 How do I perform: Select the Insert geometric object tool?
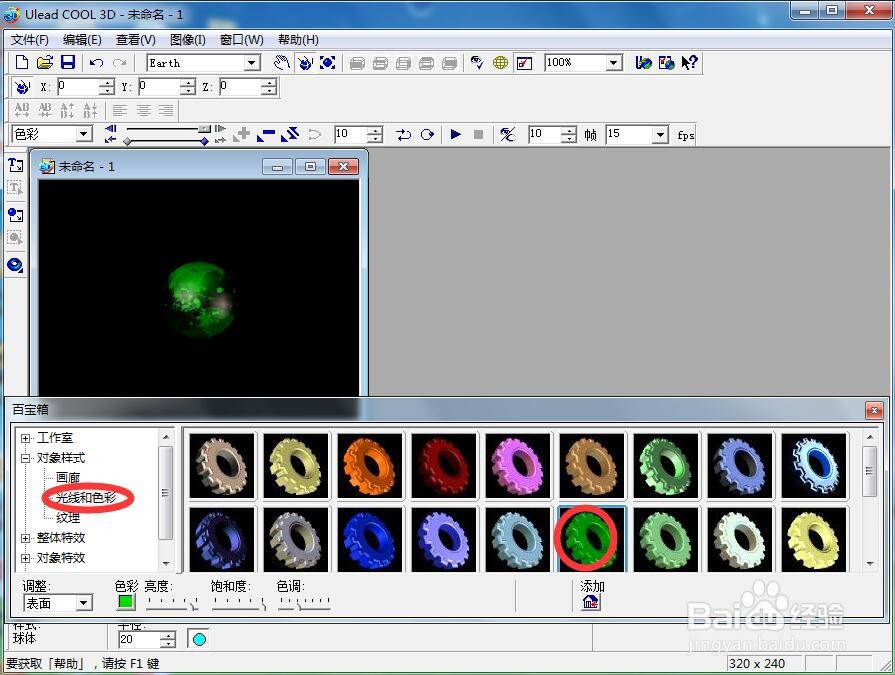coord(15,265)
